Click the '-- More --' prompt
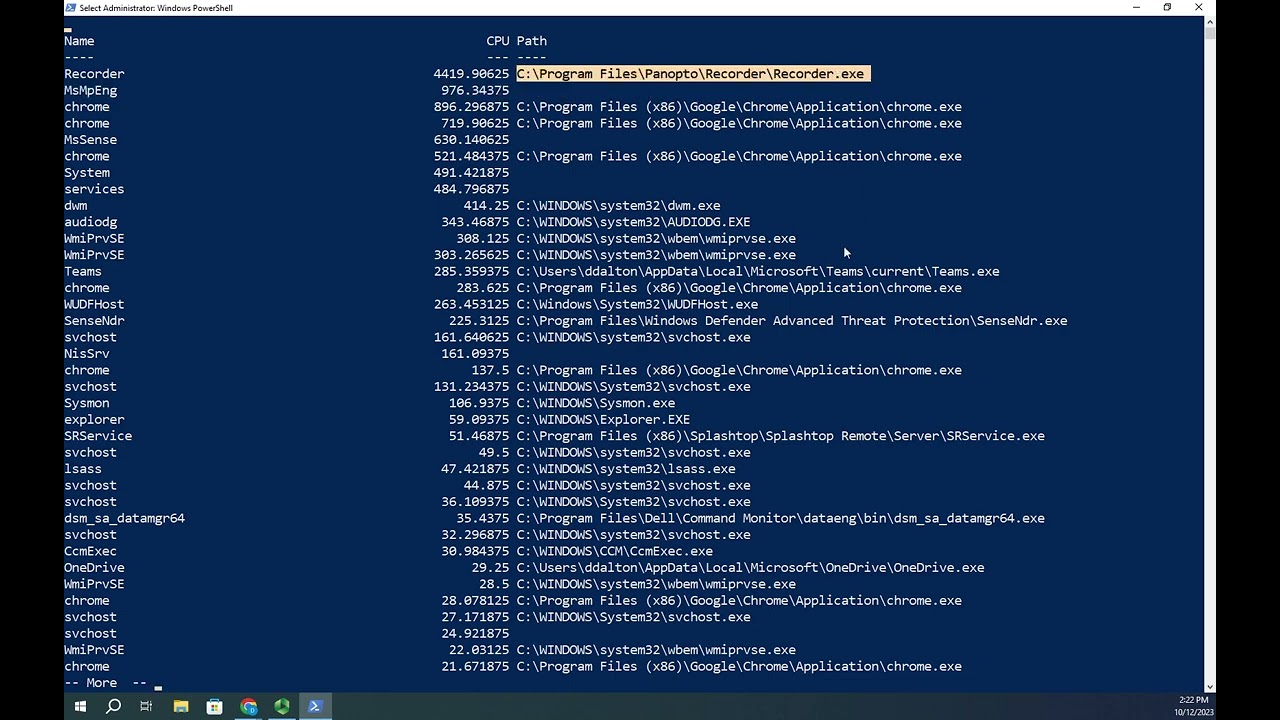The image size is (1280, 720). pos(105,683)
